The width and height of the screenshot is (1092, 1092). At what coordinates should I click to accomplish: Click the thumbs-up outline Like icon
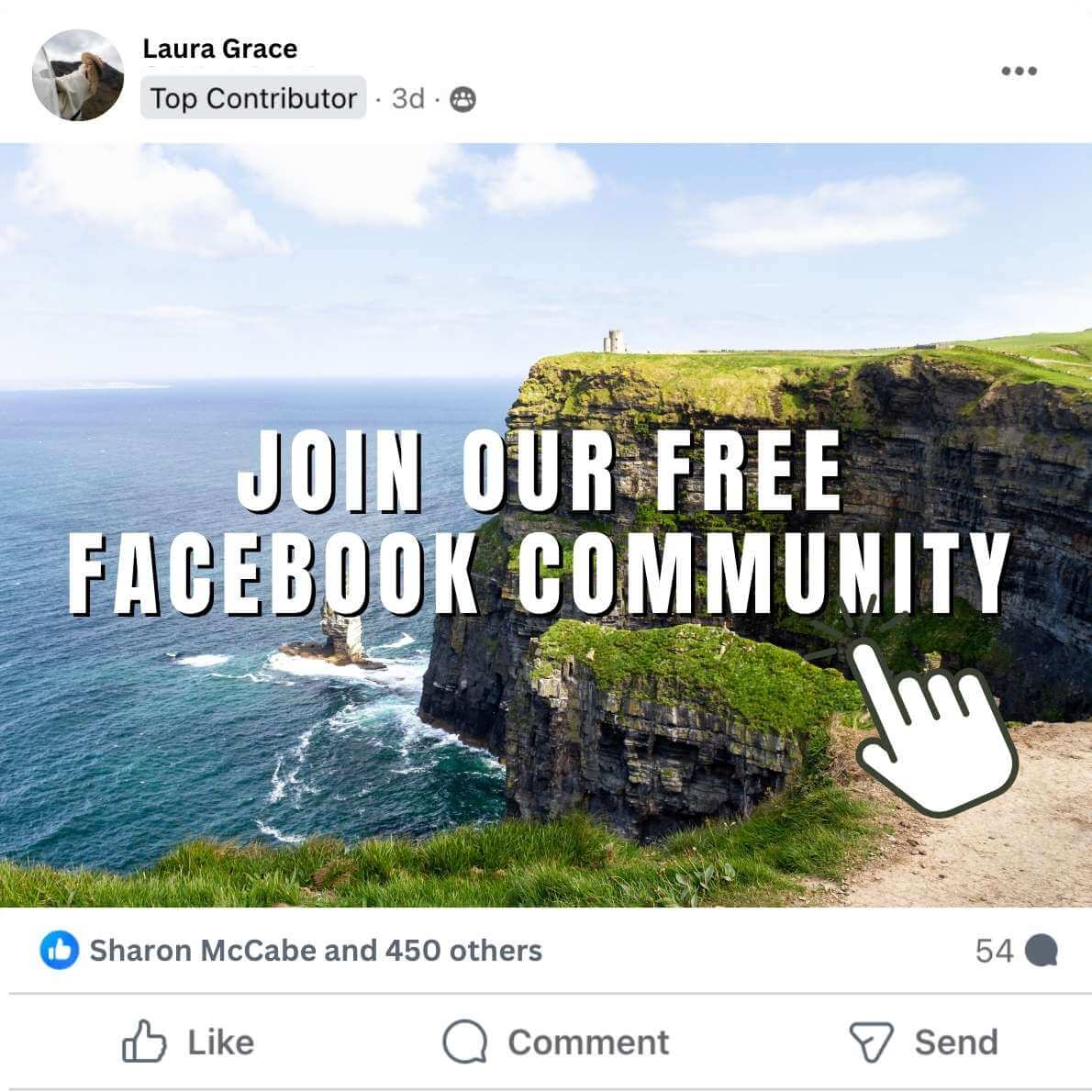pyautogui.click(x=144, y=1042)
